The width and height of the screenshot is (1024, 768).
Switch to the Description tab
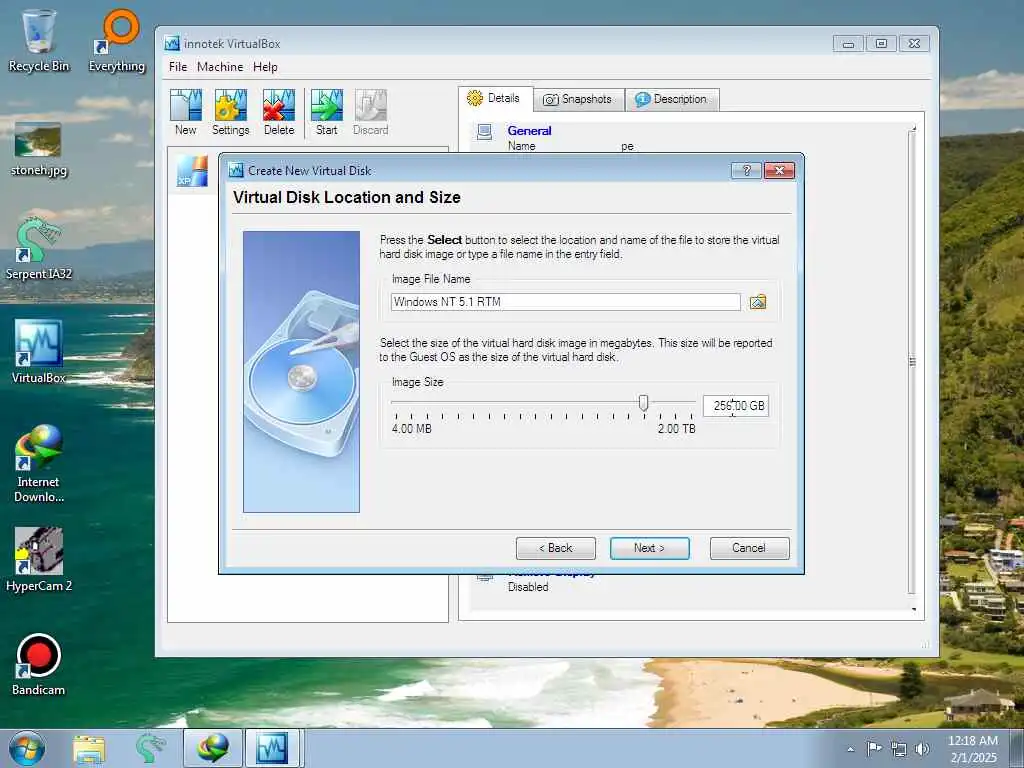(x=672, y=99)
